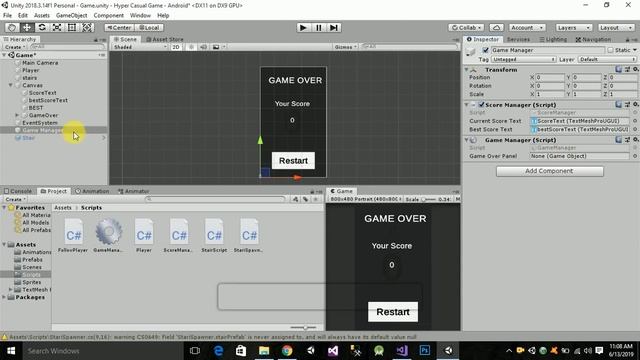Select the Scale tool in toolbar
Image resolution: width=640 pixels, height=360 pixels.
pyautogui.click(x=57, y=27)
